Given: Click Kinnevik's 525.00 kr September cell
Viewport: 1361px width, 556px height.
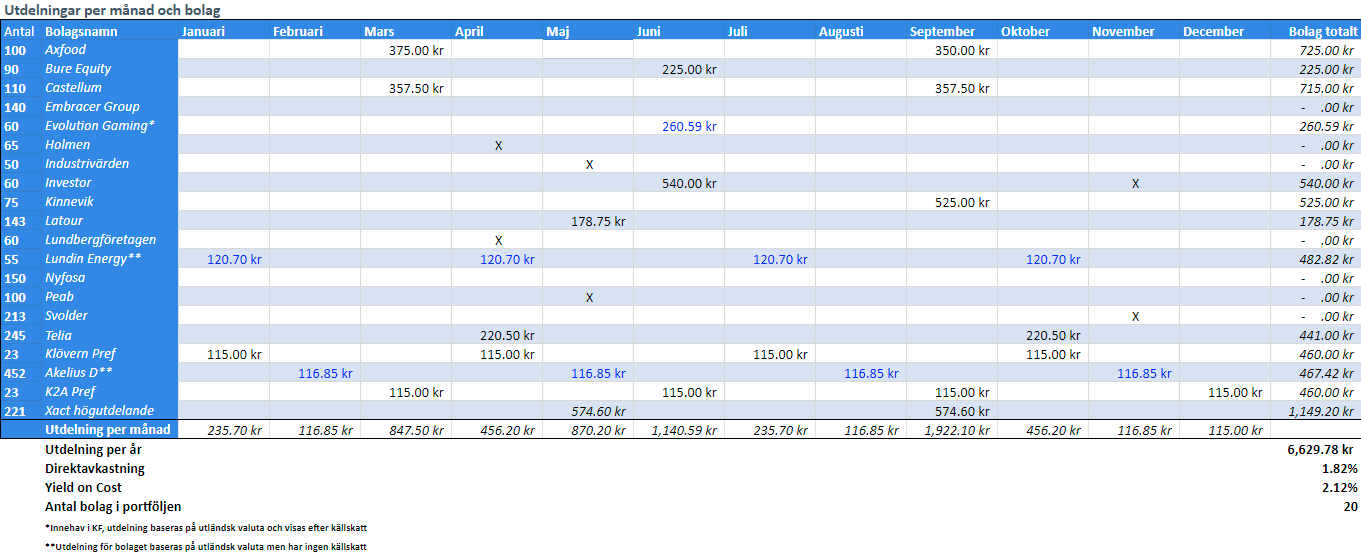Looking at the screenshot, I should [x=952, y=202].
